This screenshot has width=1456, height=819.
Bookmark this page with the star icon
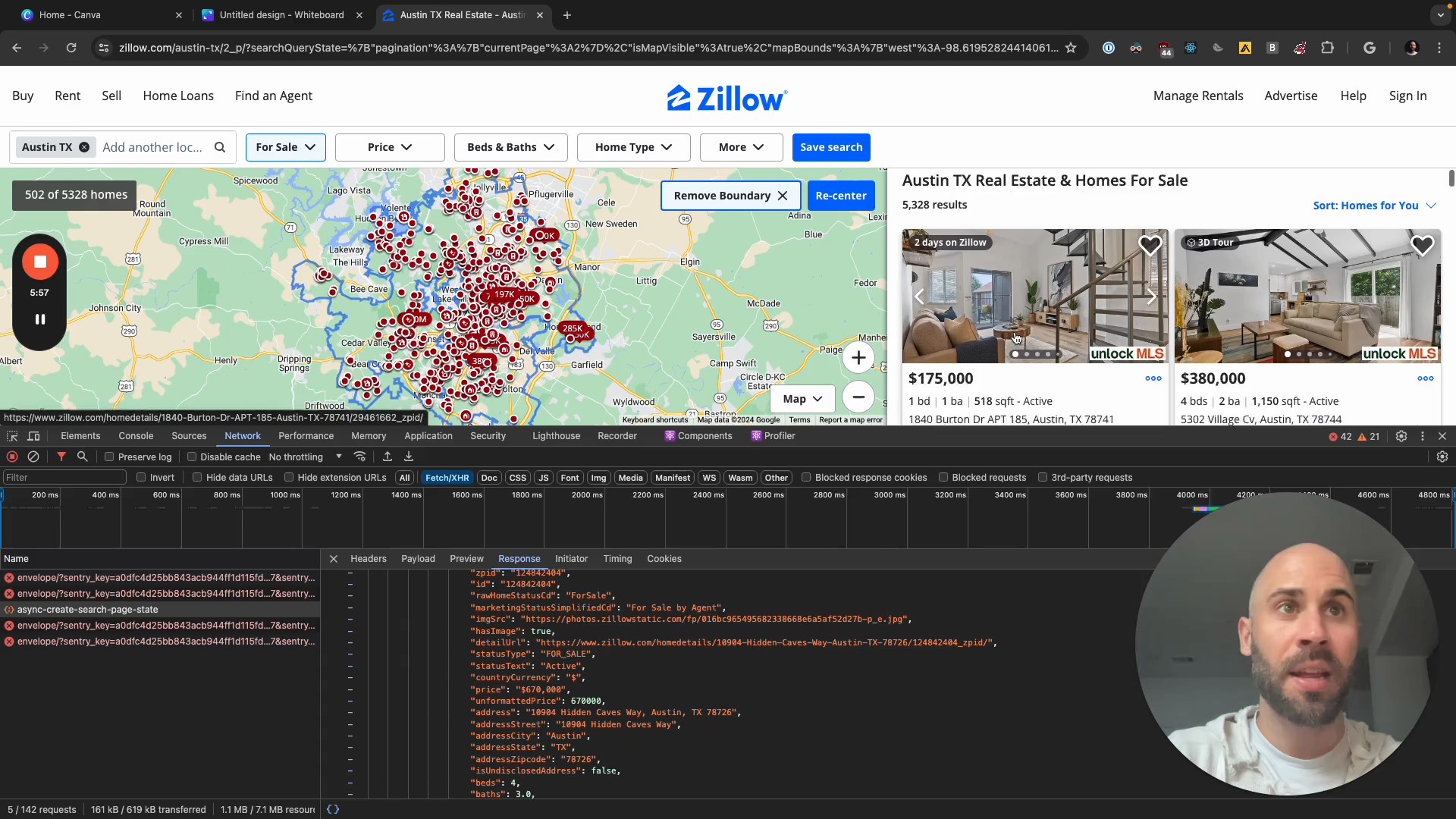click(1071, 48)
